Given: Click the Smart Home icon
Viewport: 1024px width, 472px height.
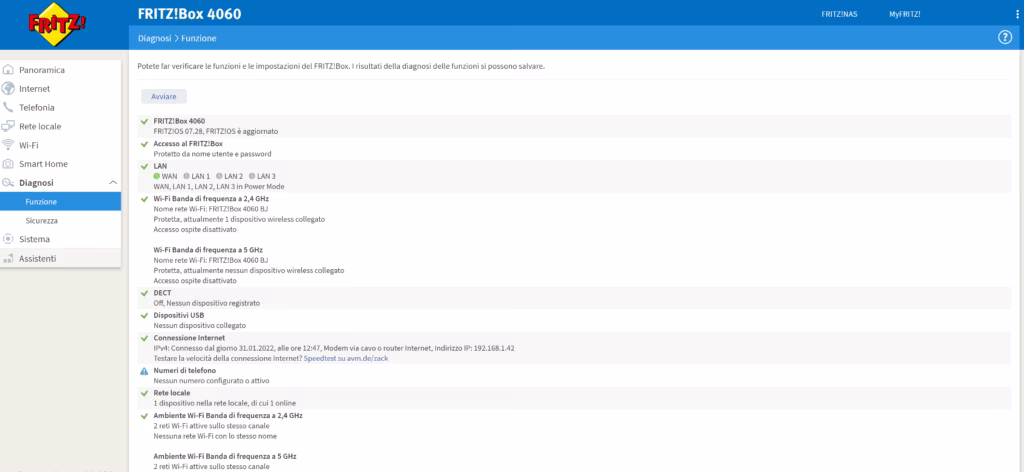Looking at the screenshot, I should (x=8, y=164).
